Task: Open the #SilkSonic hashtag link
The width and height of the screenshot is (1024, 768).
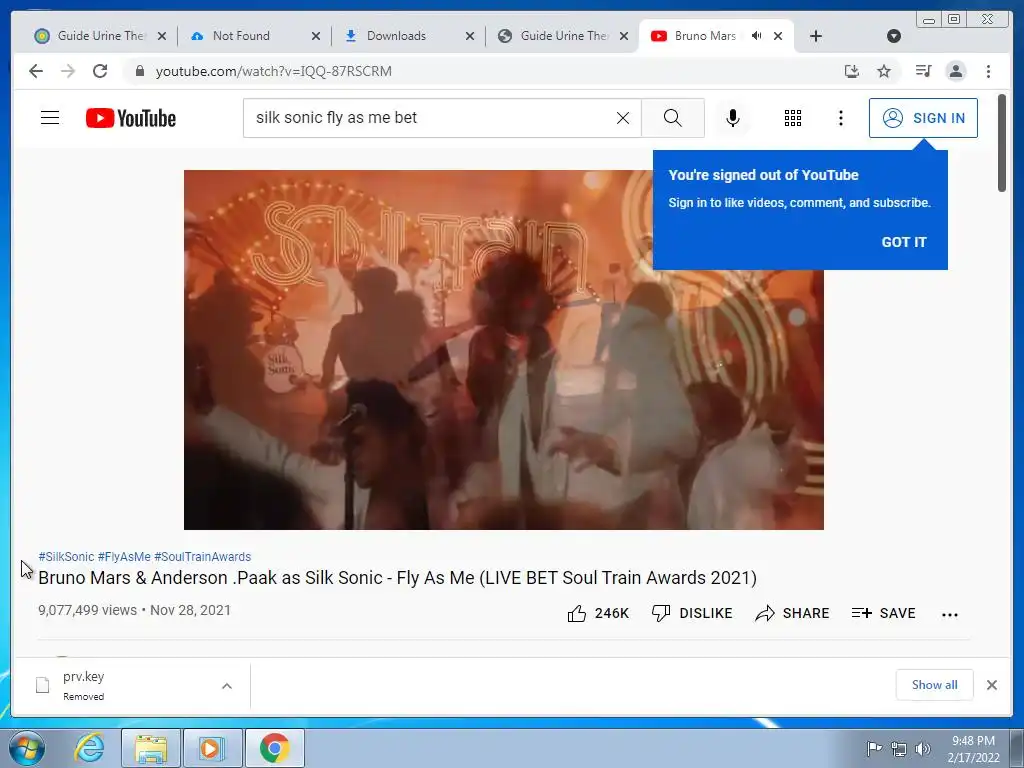Action: pos(66,556)
